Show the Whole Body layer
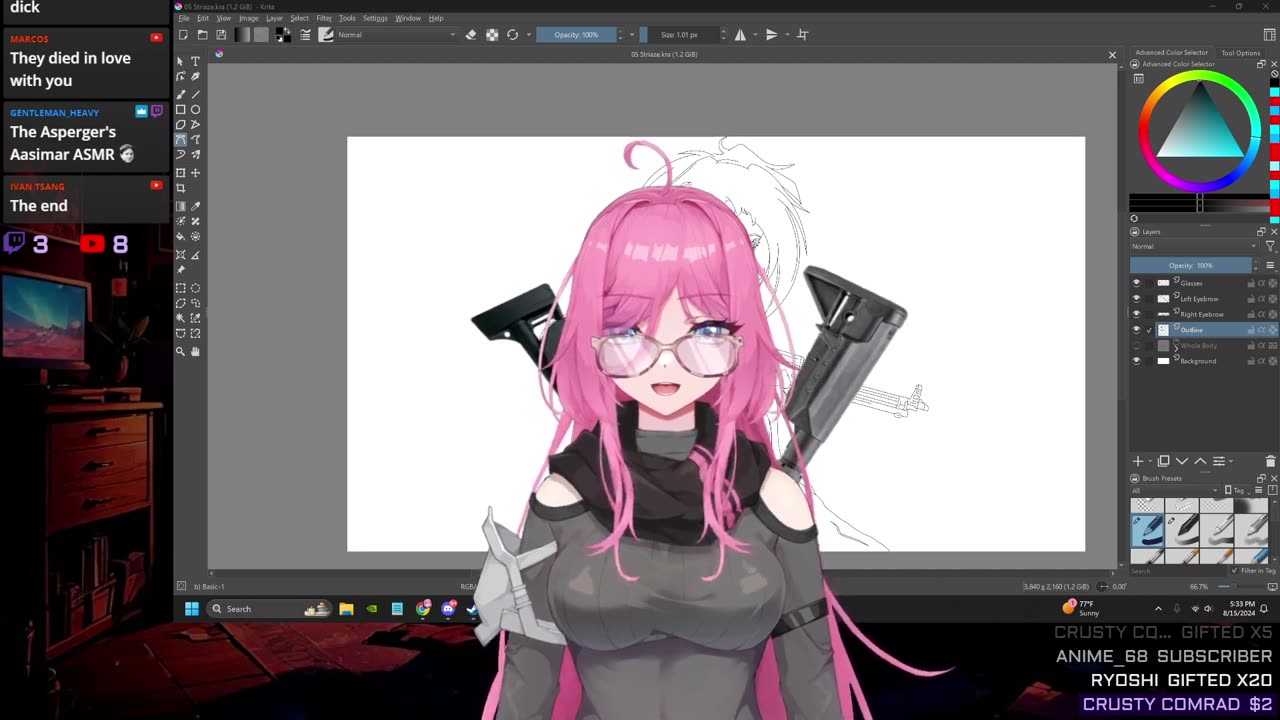 coord(1136,345)
